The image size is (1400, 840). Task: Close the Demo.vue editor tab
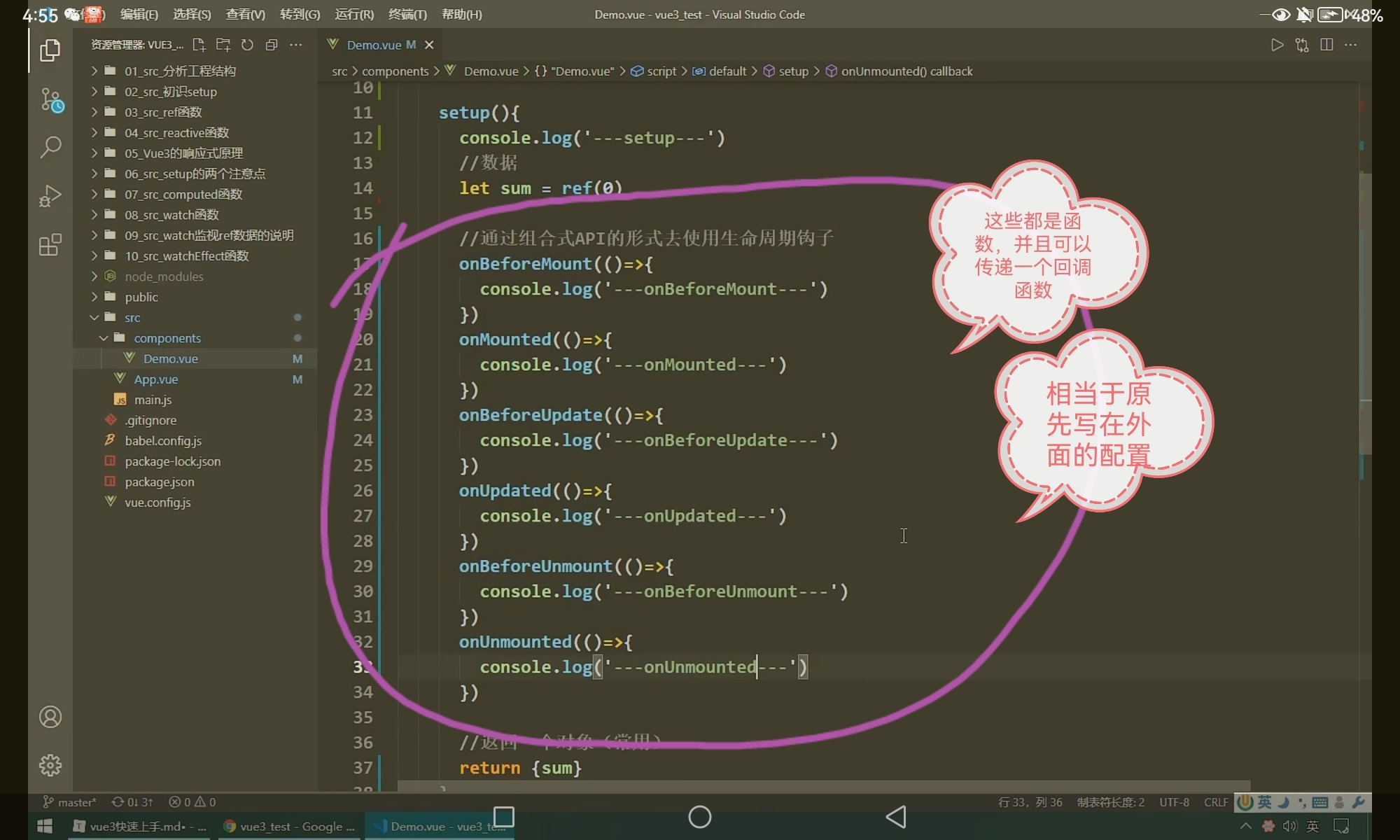pos(429,45)
